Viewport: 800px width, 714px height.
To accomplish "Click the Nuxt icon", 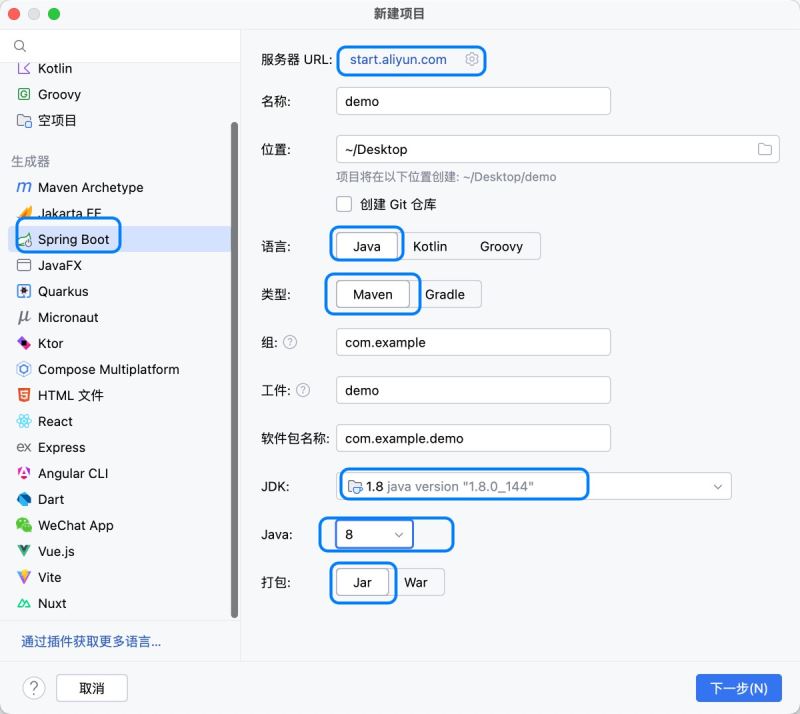I will 24,603.
